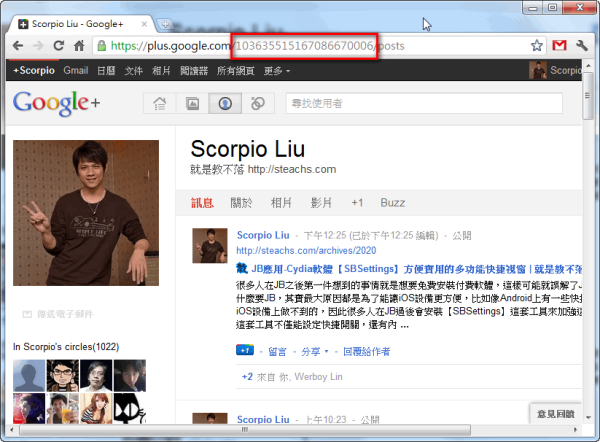Open the Gmail extension icon in toolbar
Image resolution: width=600 pixels, height=442 pixels.
pos(559,46)
